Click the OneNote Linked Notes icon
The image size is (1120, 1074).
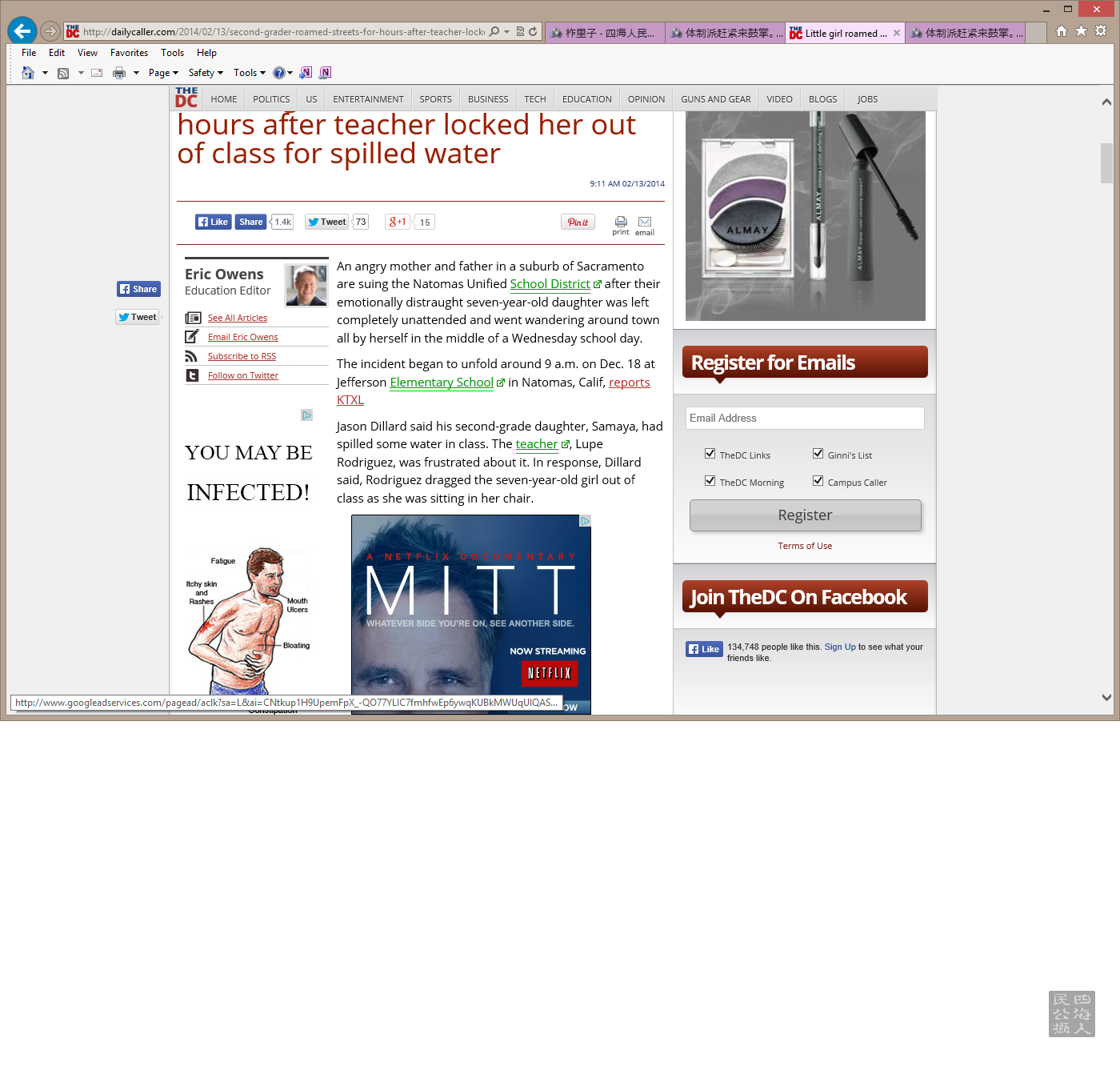pyautogui.click(x=325, y=73)
